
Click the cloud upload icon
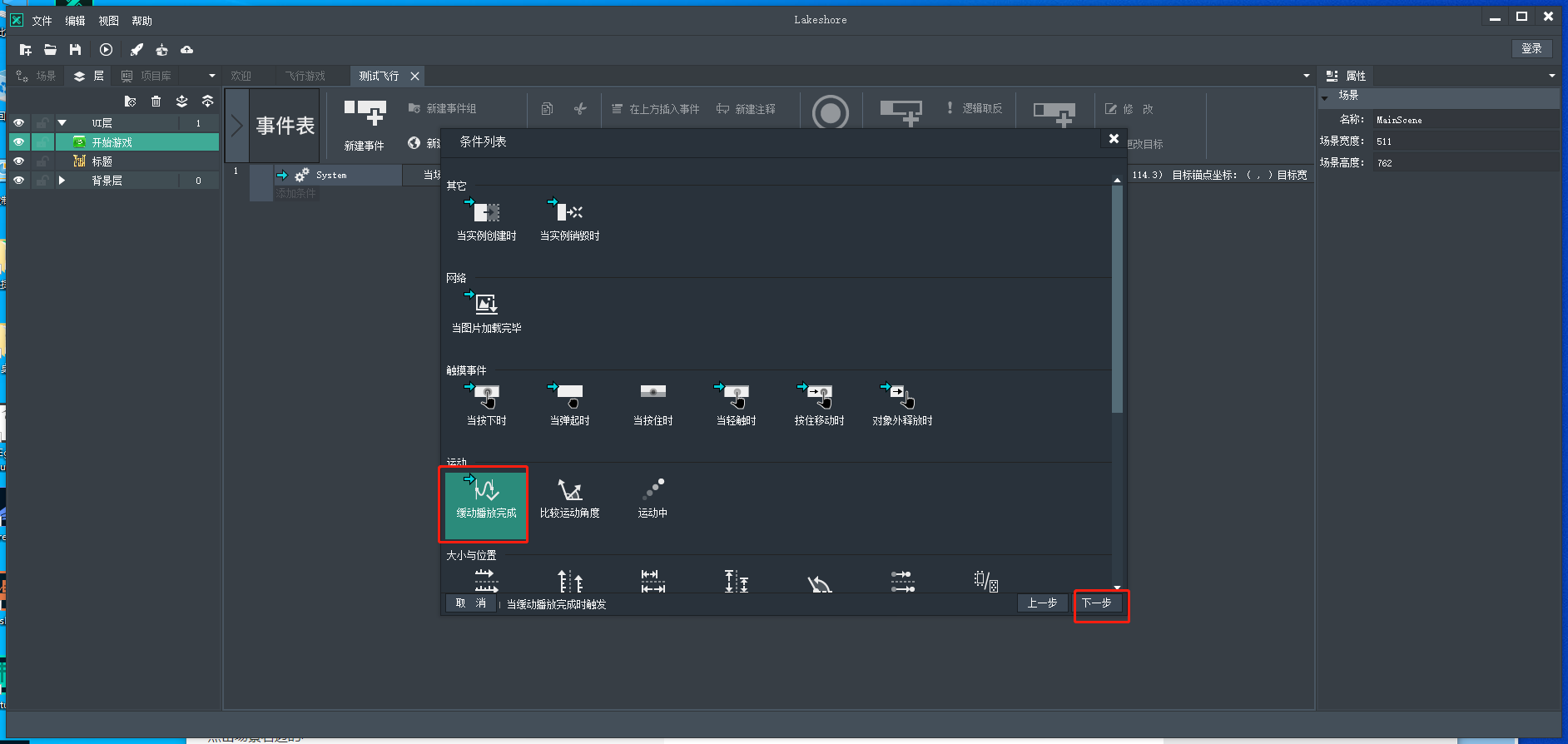tap(187, 50)
